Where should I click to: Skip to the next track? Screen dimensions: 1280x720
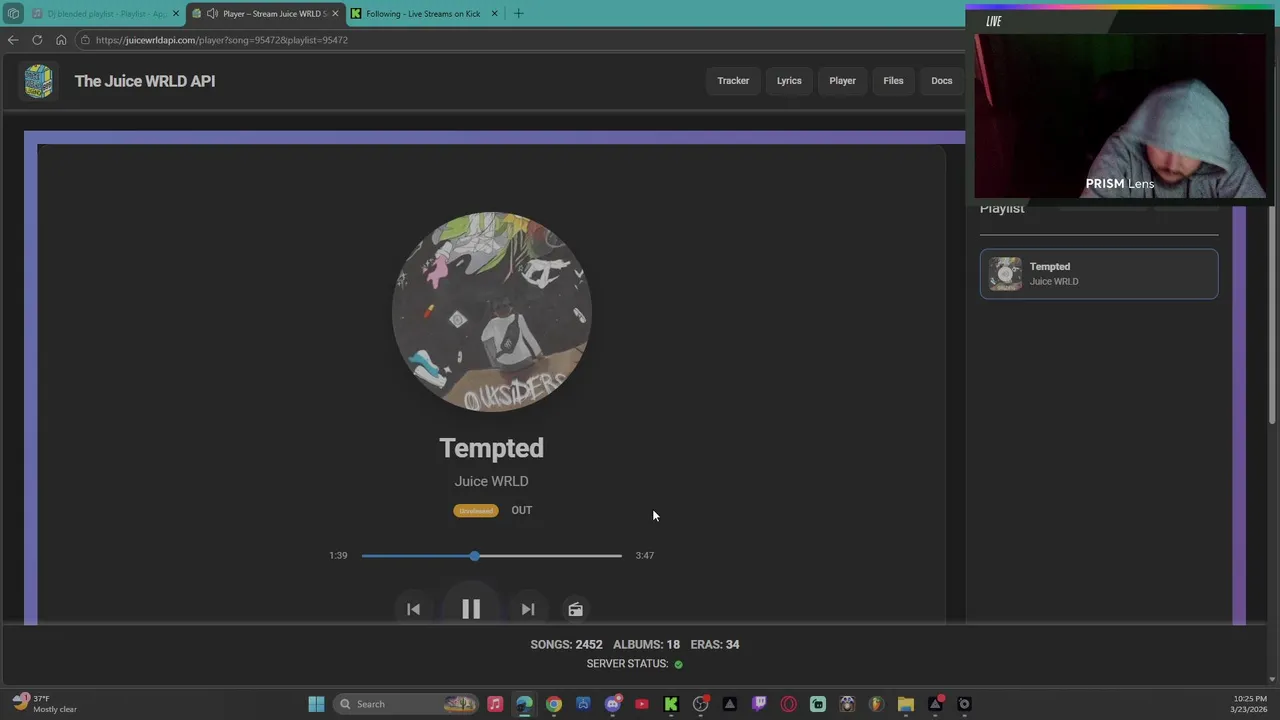click(x=527, y=609)
